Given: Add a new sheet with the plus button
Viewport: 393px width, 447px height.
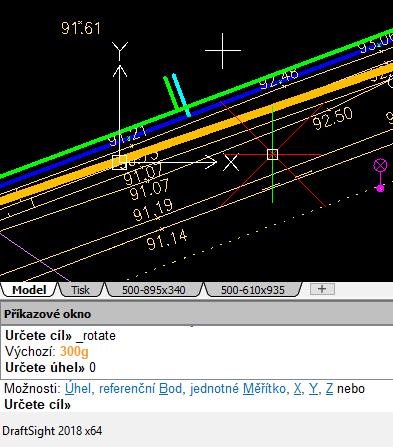Looking at the screenshot, I should pos(322,289).
